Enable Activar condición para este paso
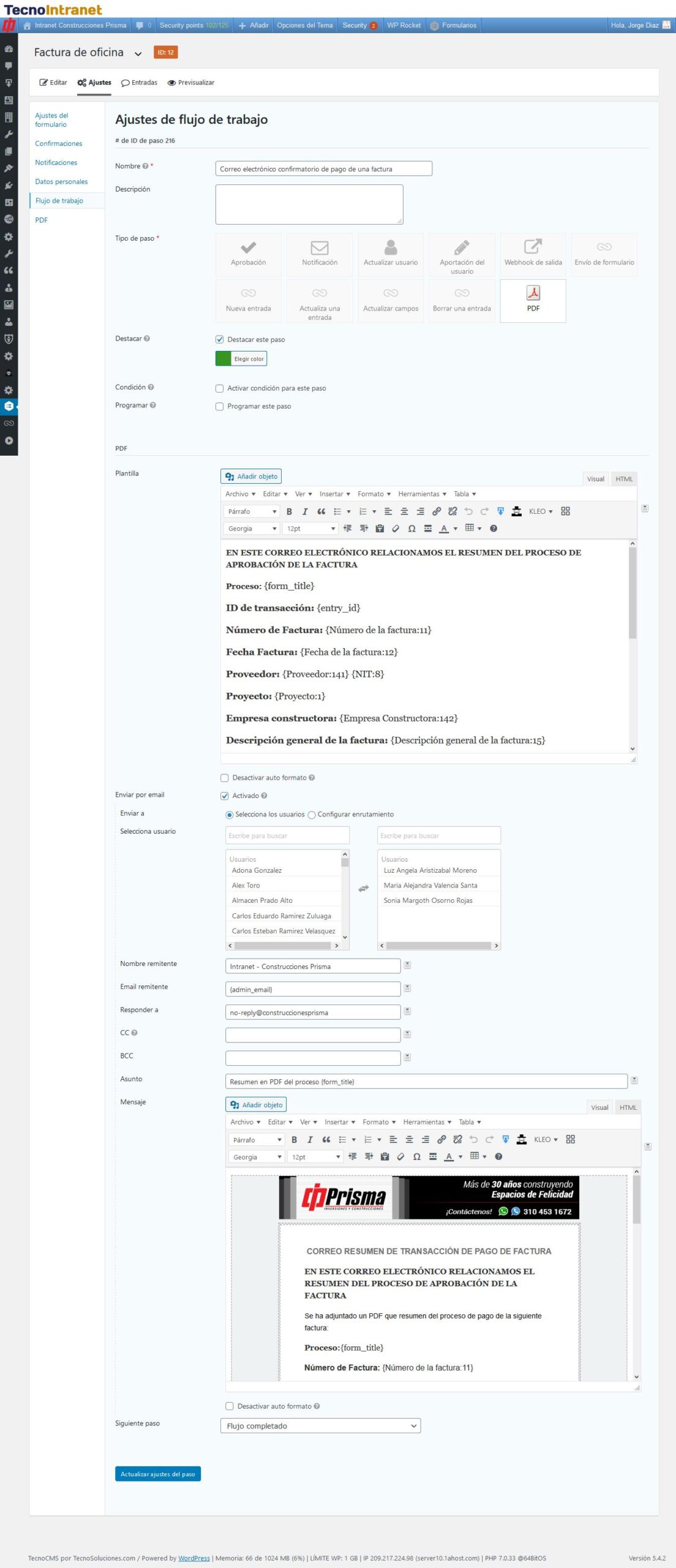The image size is (676, 1568). (x=219, y=388)
